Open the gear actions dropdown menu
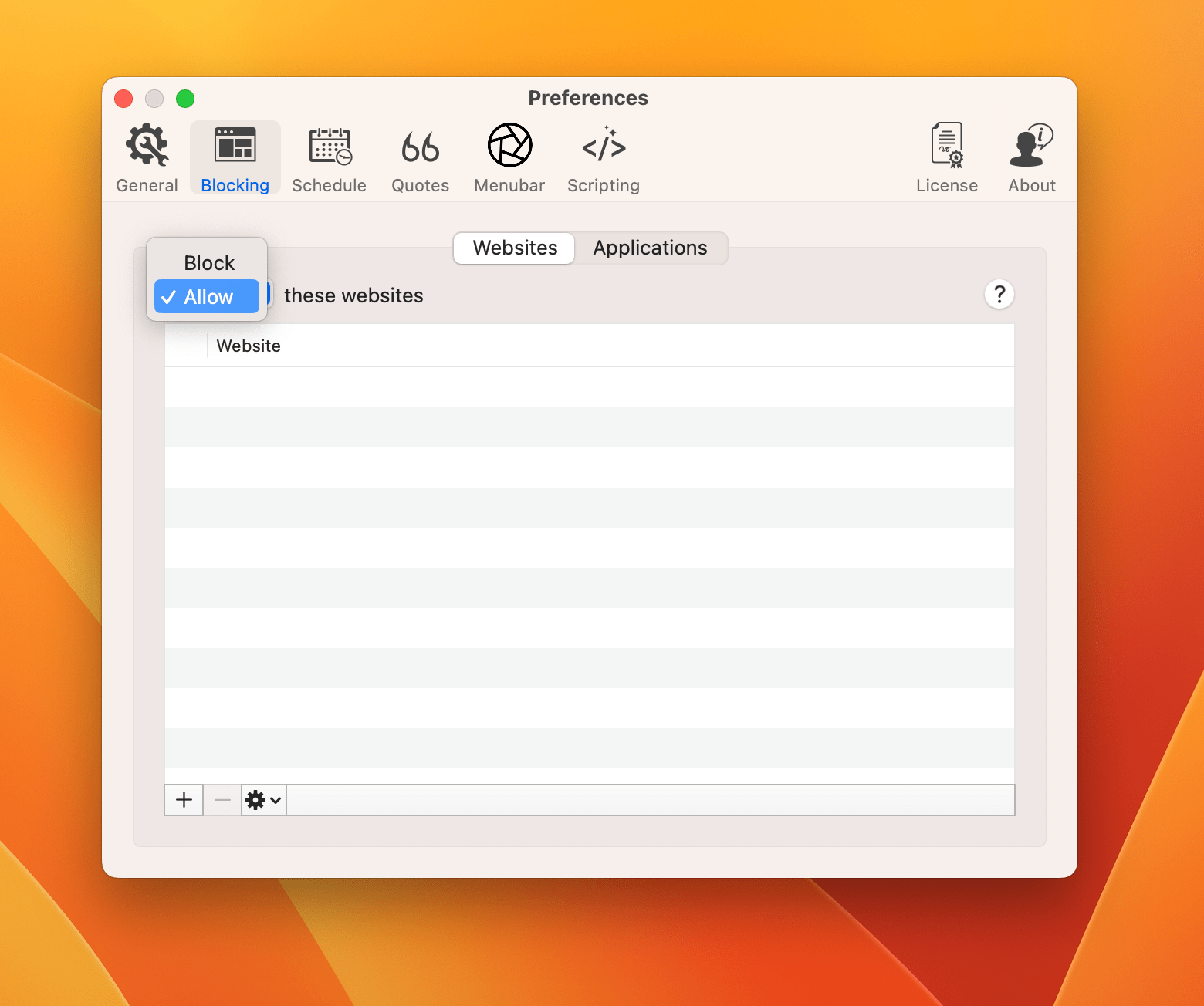The height and width of the screenshot is (1006, 1204). click(x=263, y=800)
